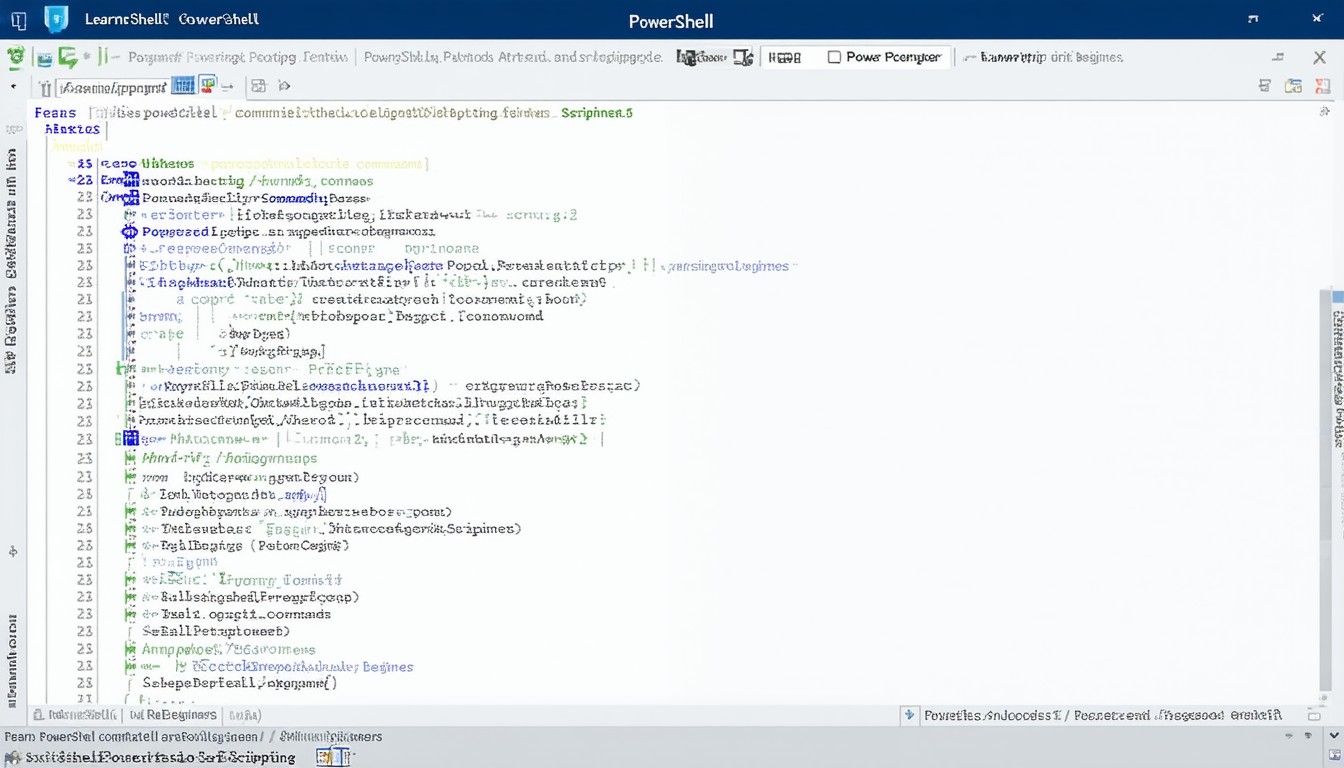
Task: Click the save-layout icon in second toolbar
Action: coord(258,86)
